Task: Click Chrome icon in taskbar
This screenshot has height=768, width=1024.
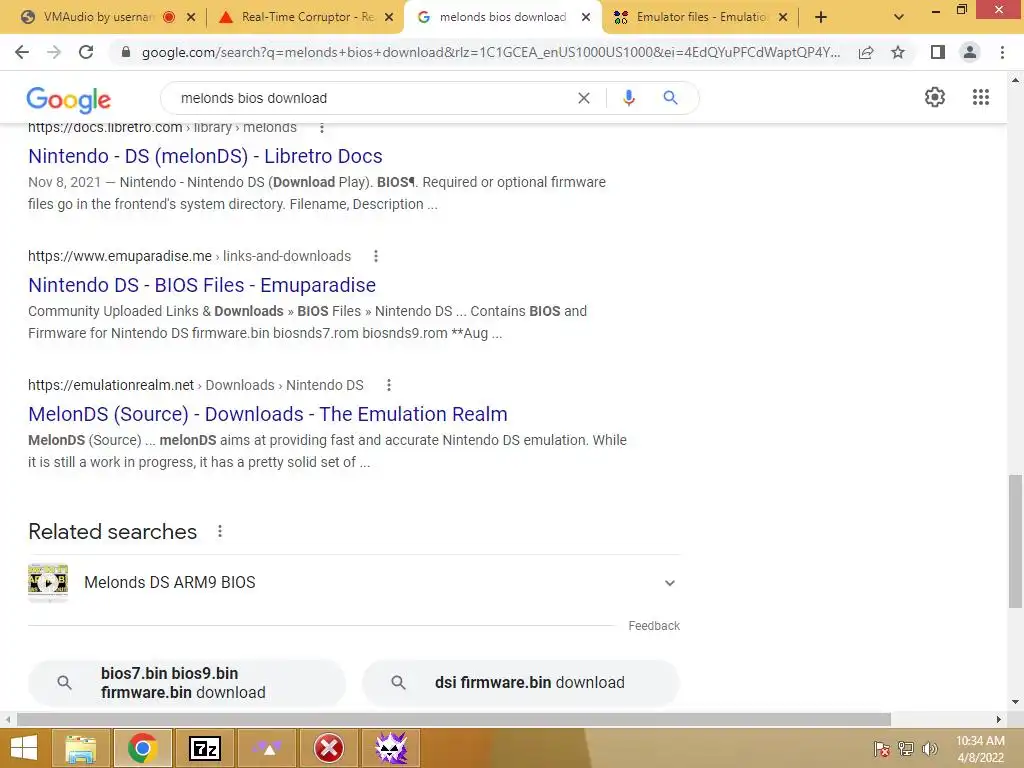Action: tap(142, 748)
